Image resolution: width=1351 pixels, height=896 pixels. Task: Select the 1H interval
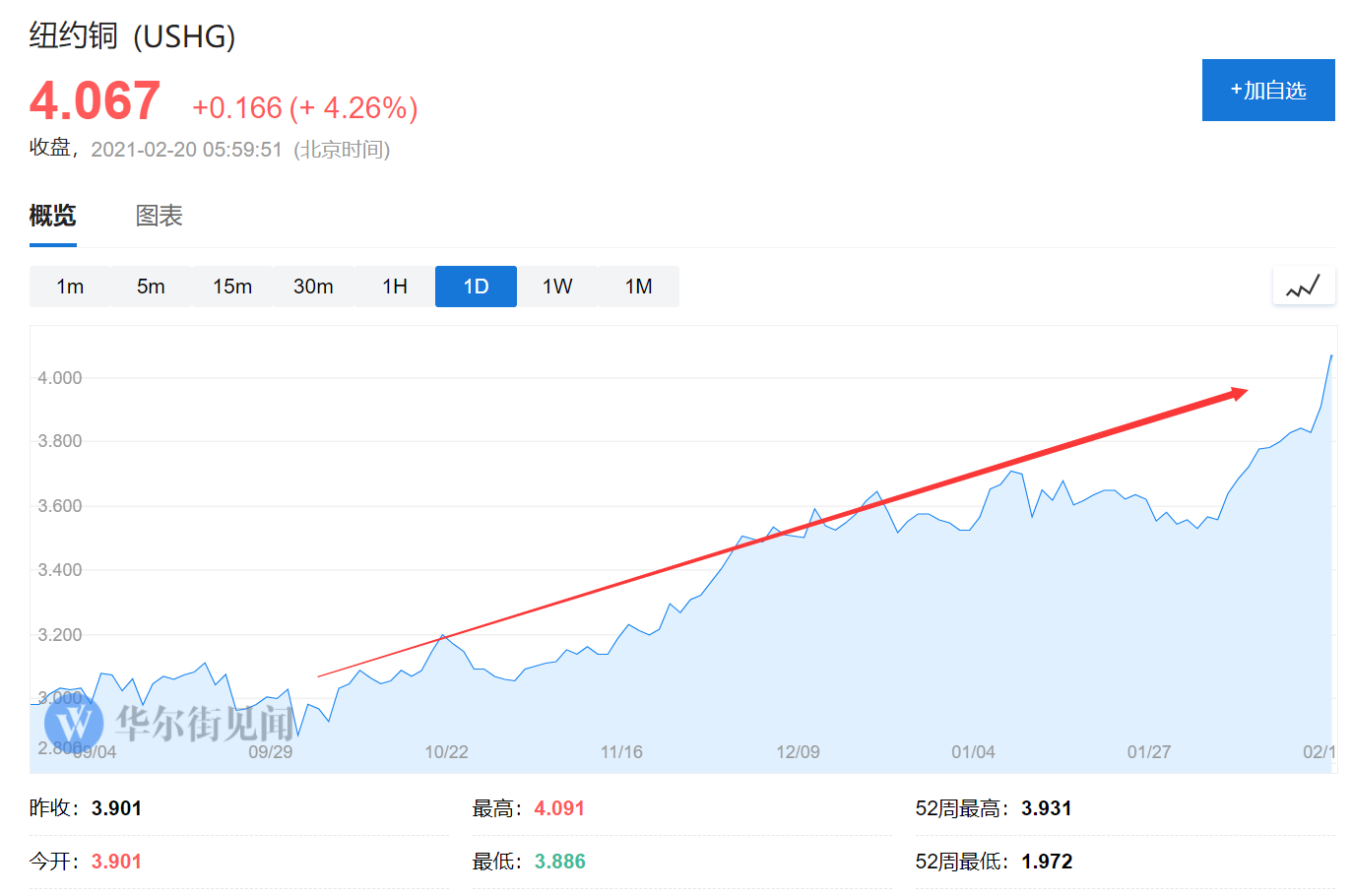(394, 286)
